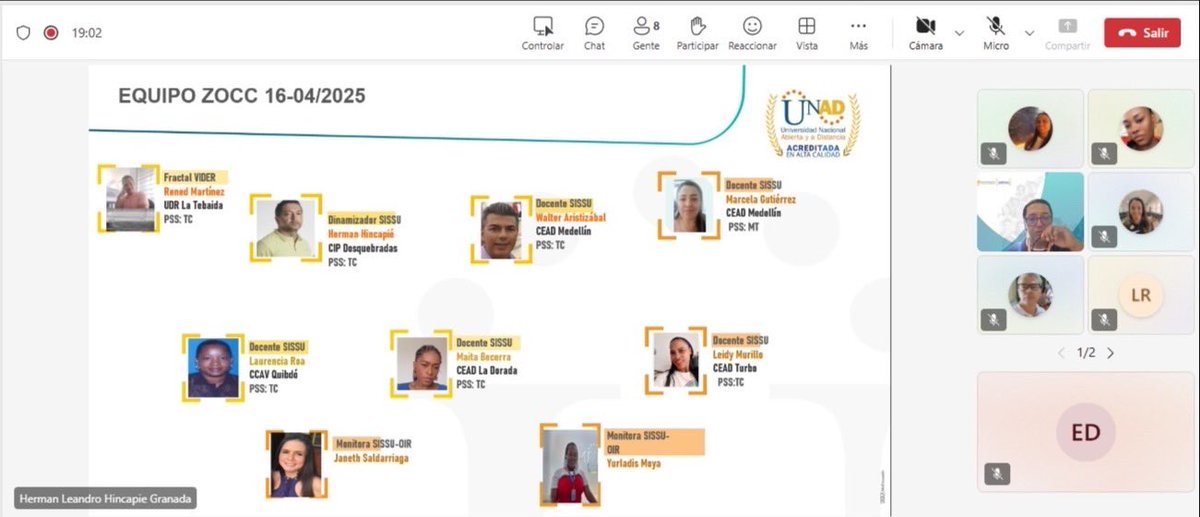Open the Reaccionar emoji menu
Viewport: 1200px width, 517px height.
coord(752,33)
